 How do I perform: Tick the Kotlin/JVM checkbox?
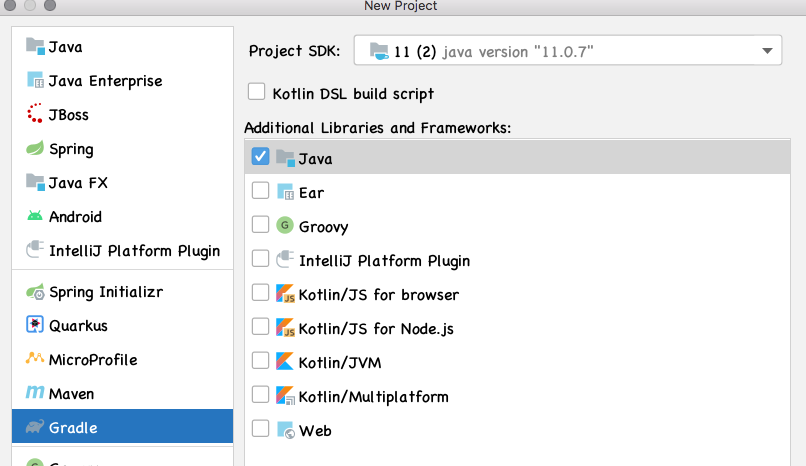[260, 361]
